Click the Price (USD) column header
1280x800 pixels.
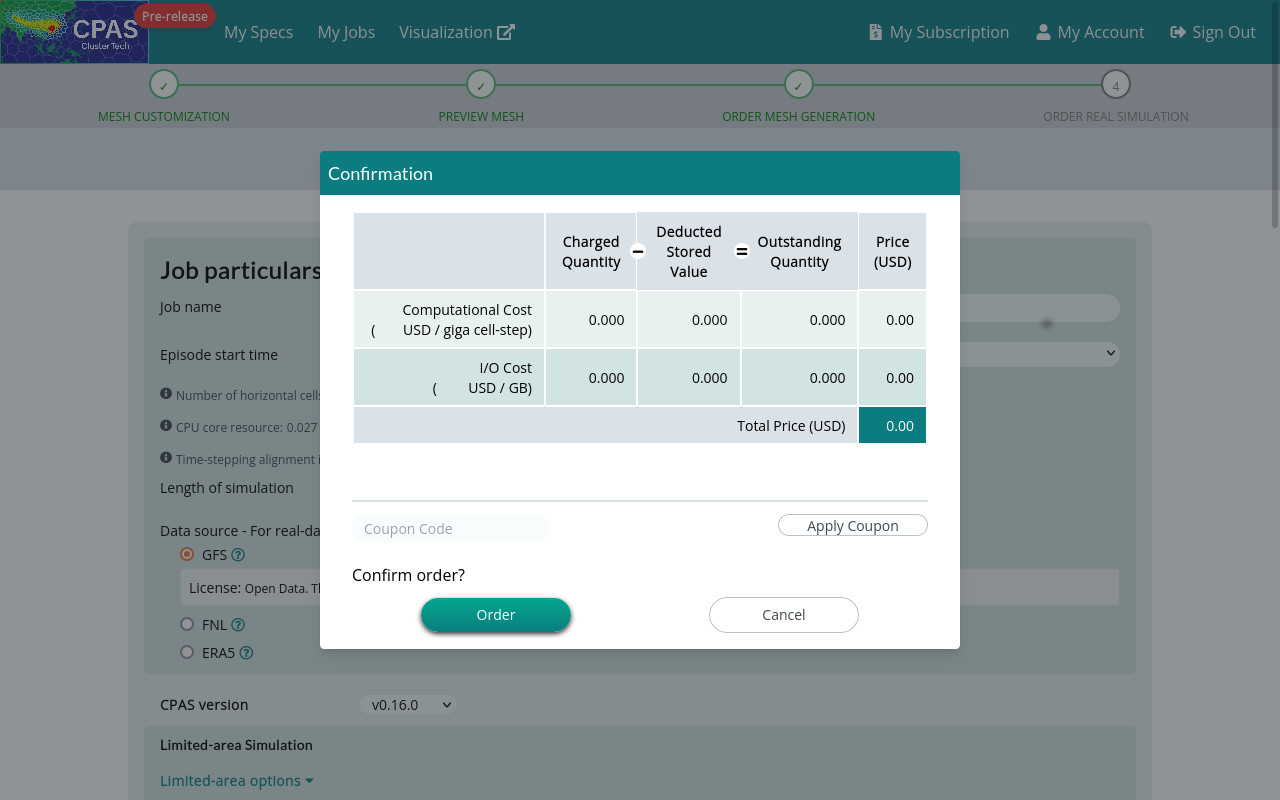coord(892,252)
